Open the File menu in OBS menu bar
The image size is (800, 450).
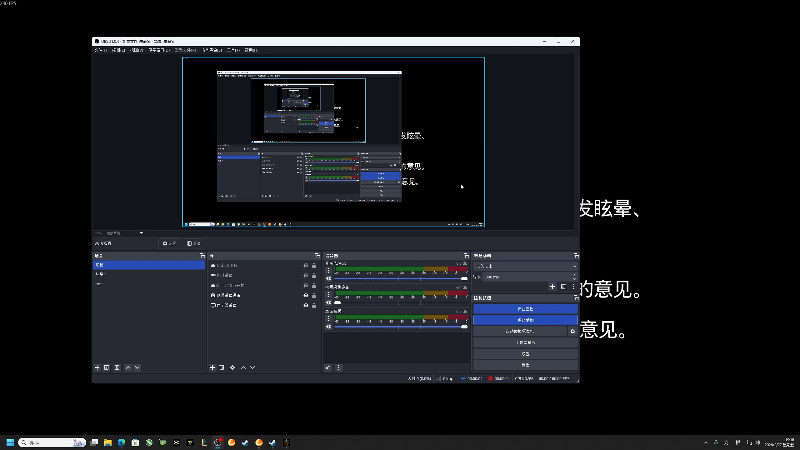101,49
